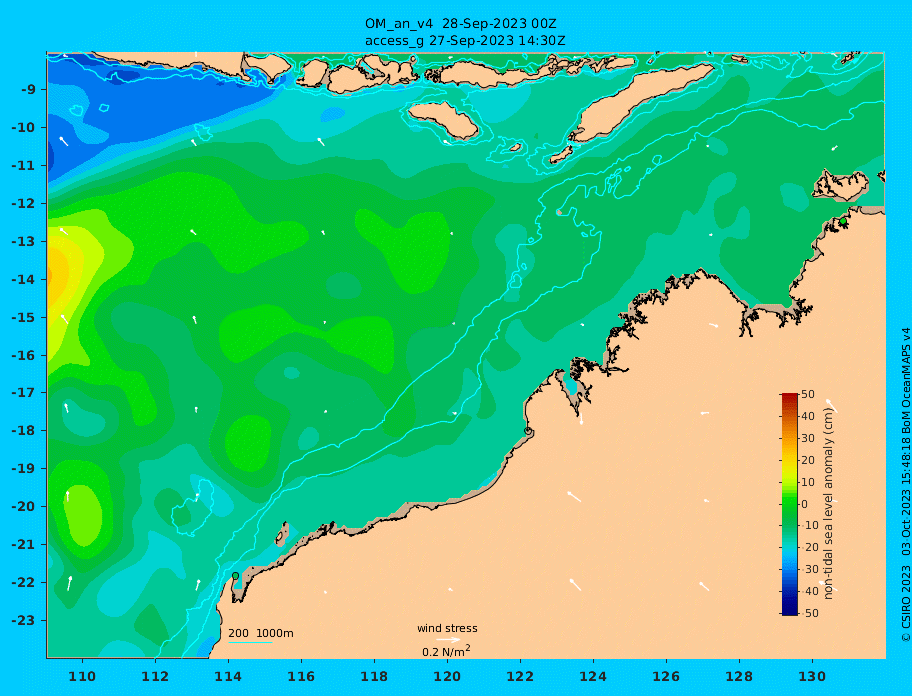Click the wind stress reference arrow in legend
The width and height of the screenshot is (912, 696).
coord(448,640)
